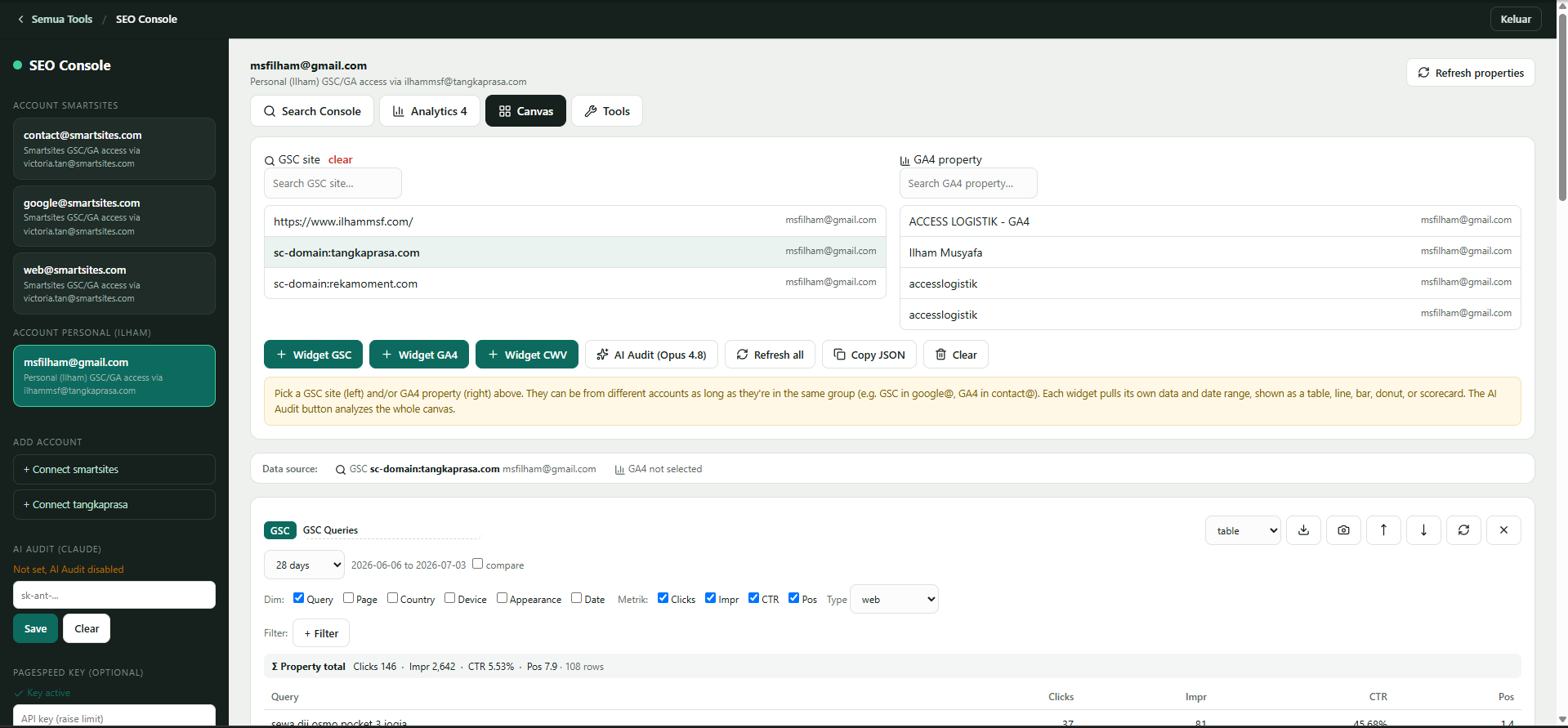Click the SEO Console green status dot
The height and width of the screenshot is (728, 1568).
pyautogui.click(x=17, y=65)
